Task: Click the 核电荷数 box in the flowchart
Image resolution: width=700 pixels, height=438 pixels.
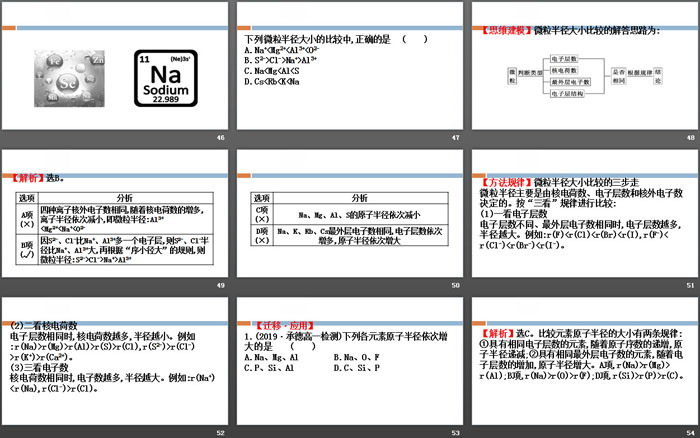Action: coord(564,71)
